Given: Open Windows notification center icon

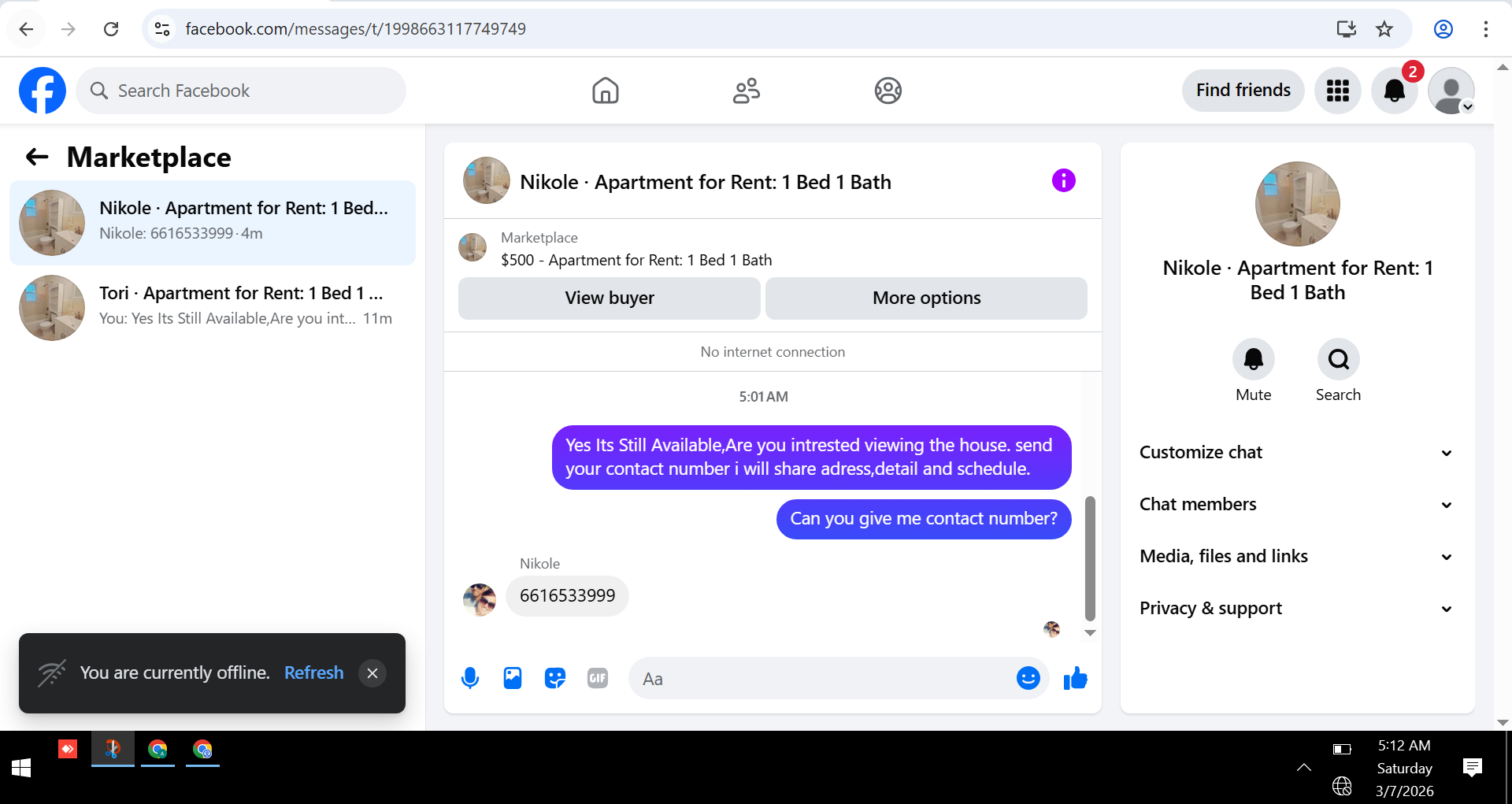Looking at the screenshot, I should [x=1472, y=768].
